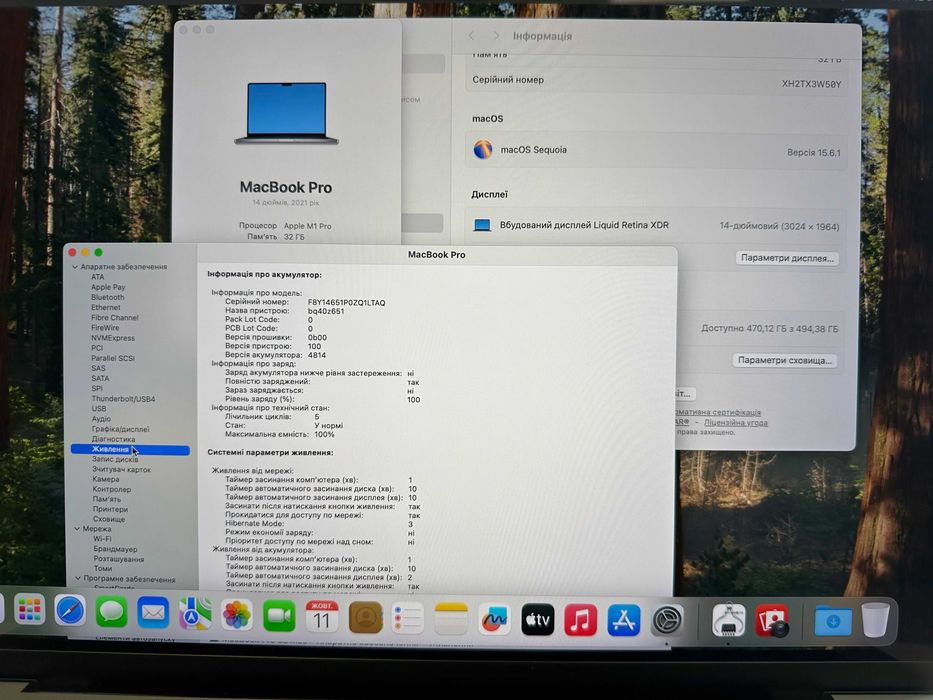Select Брандмауер under Мережа

pyautogui.click(x=115, y=549)
